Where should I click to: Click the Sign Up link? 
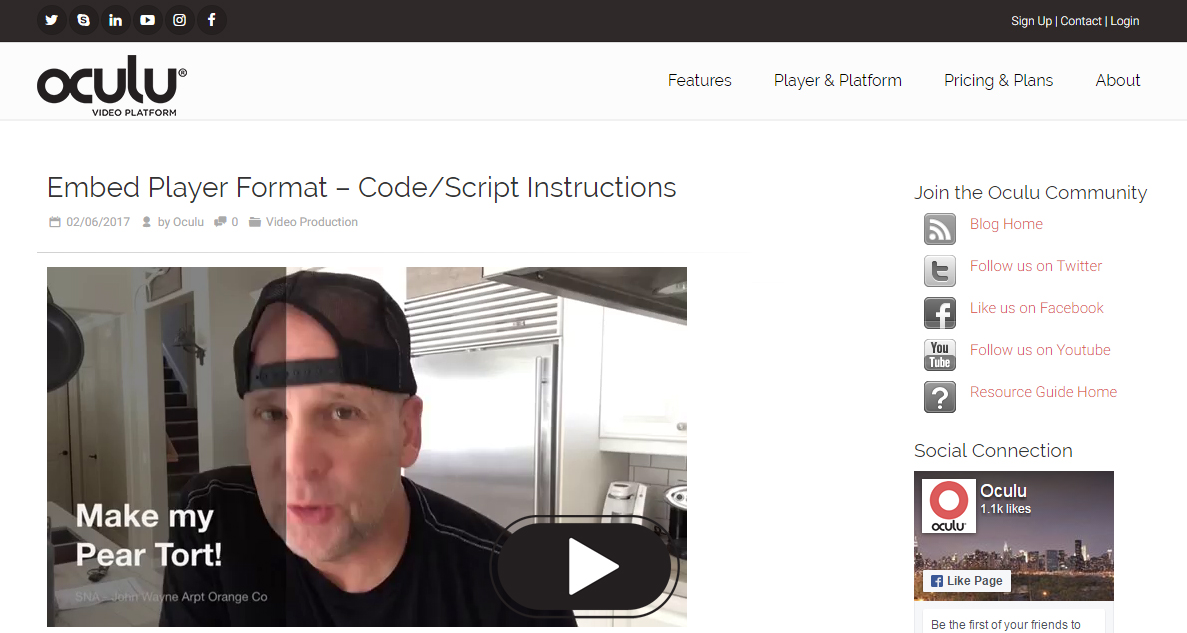tap(1031, 21)
